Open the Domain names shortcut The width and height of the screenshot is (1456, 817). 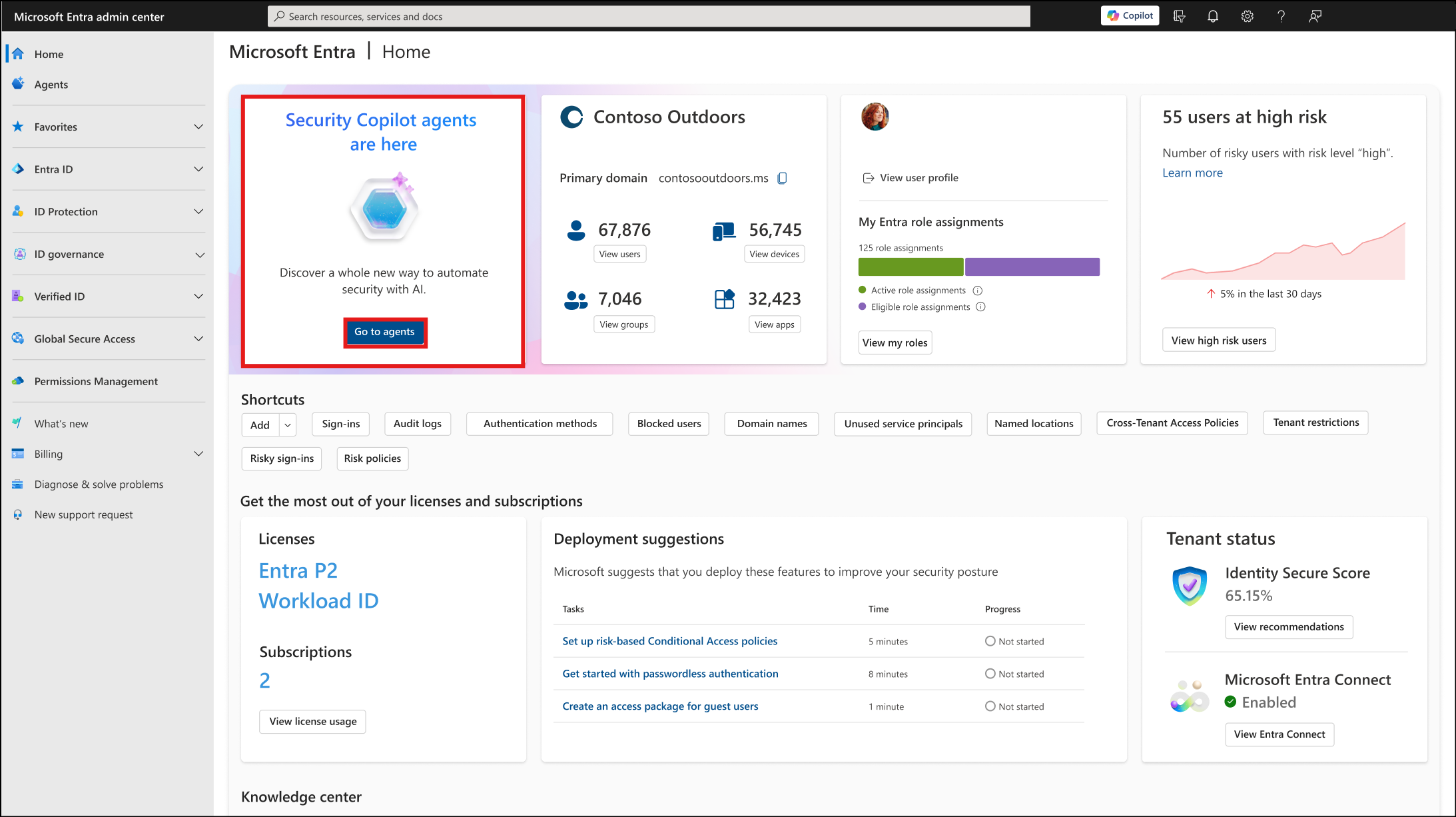pyautogui.click(x=771, y=424)
